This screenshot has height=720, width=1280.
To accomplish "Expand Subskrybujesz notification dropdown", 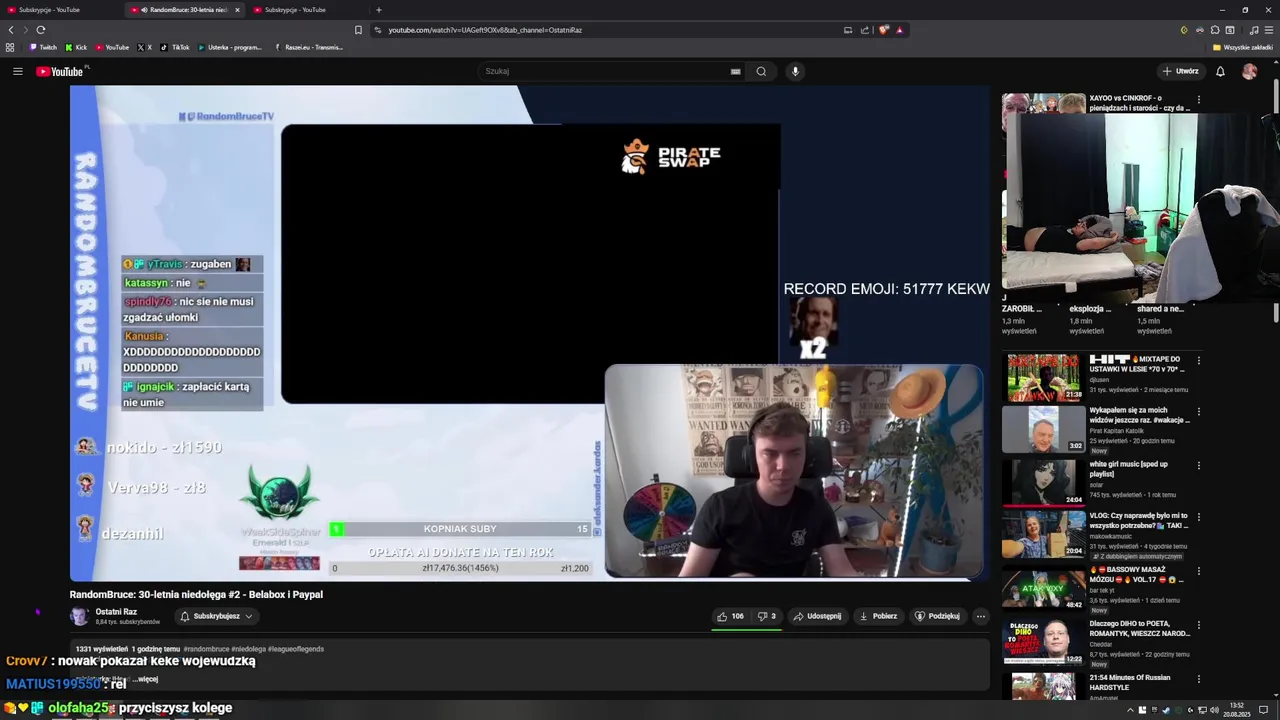I will click(216, 616).
